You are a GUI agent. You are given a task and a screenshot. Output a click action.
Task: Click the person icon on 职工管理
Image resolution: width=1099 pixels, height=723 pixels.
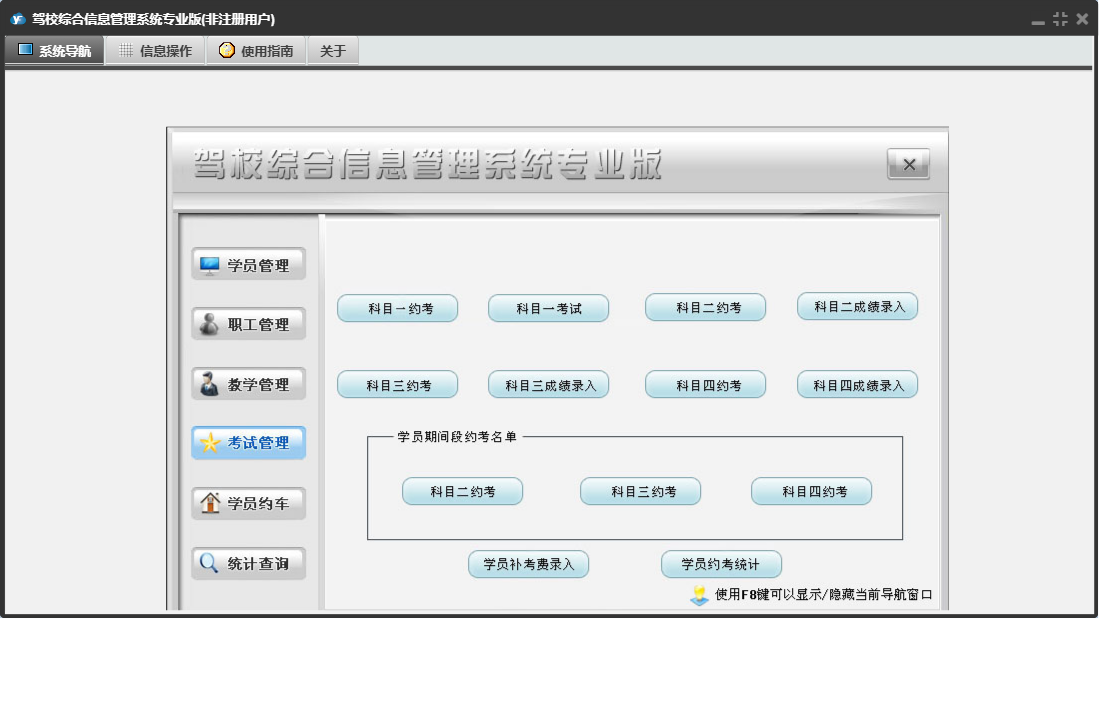(x=210, y=324)
